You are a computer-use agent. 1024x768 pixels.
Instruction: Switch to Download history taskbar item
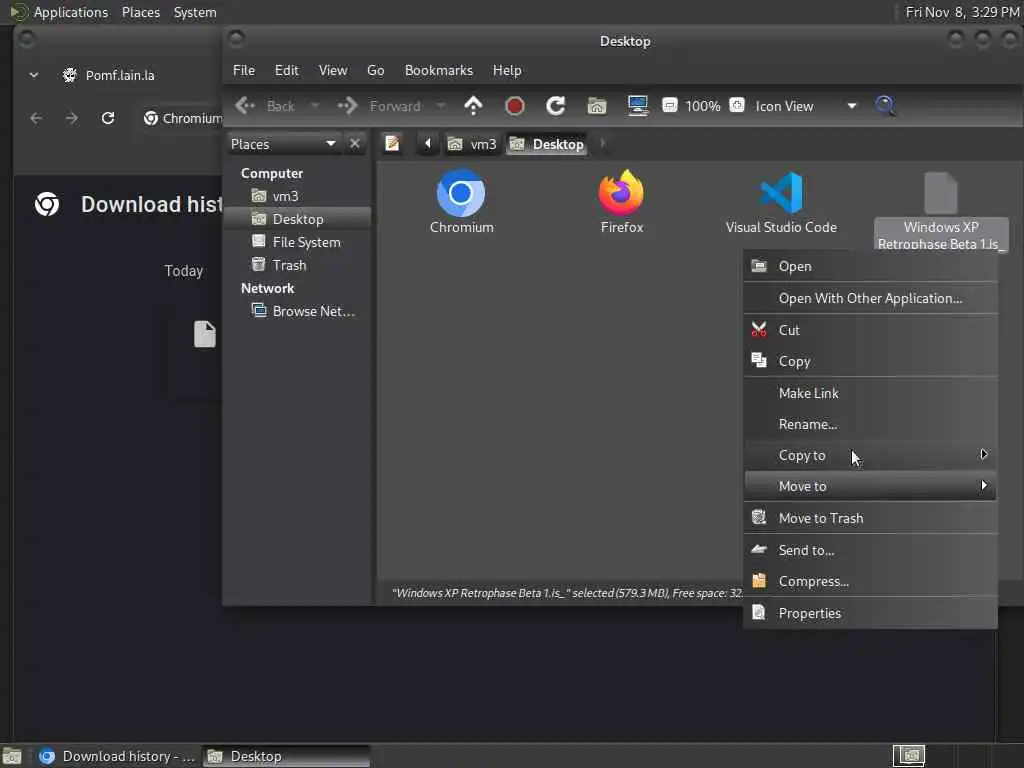click(x=116, y=756)
